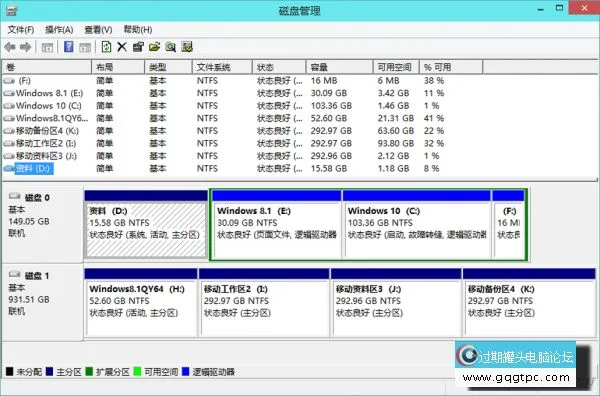Sort by the % 可用 column header
The width and height of the screenshot is (600, 396).
click(451, 67)
